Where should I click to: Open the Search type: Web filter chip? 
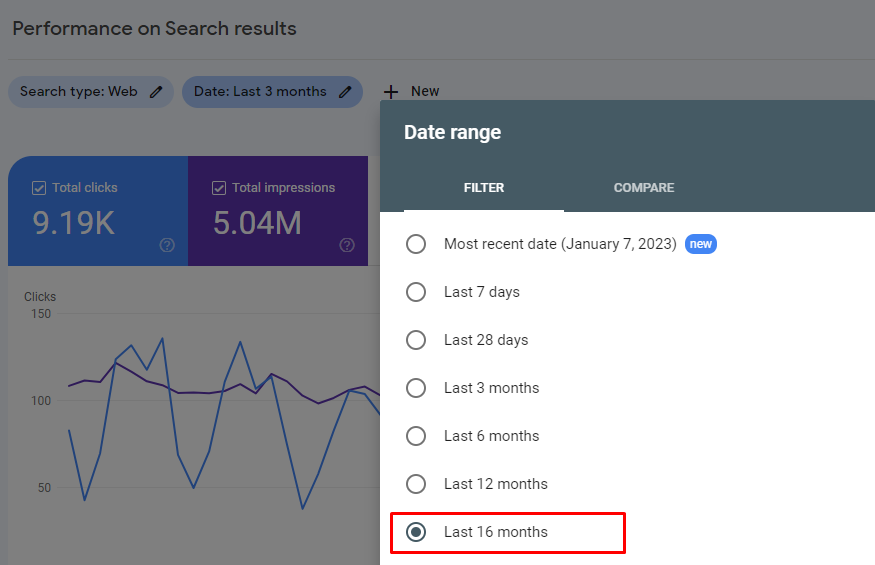coord(79,92)
